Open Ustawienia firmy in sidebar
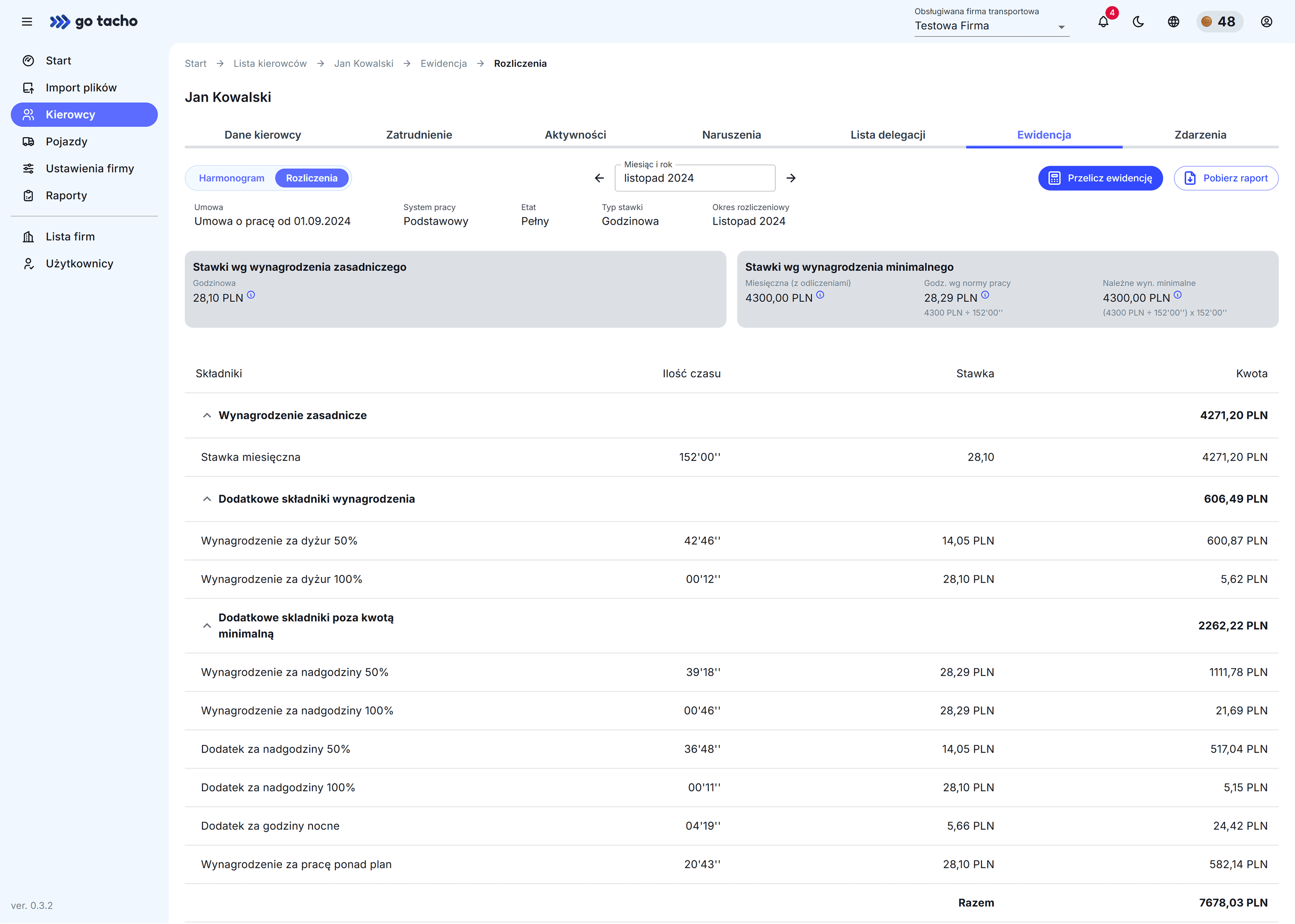 click(x=84, y=169)
